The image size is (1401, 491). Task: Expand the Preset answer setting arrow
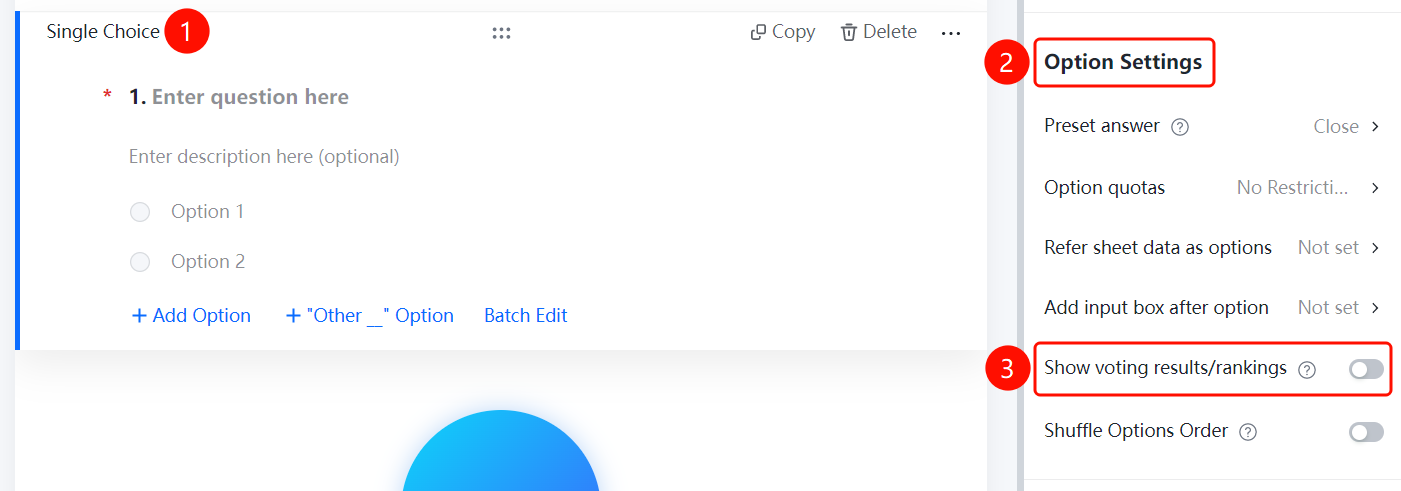pyautogui.click(x=1376, y=127)
